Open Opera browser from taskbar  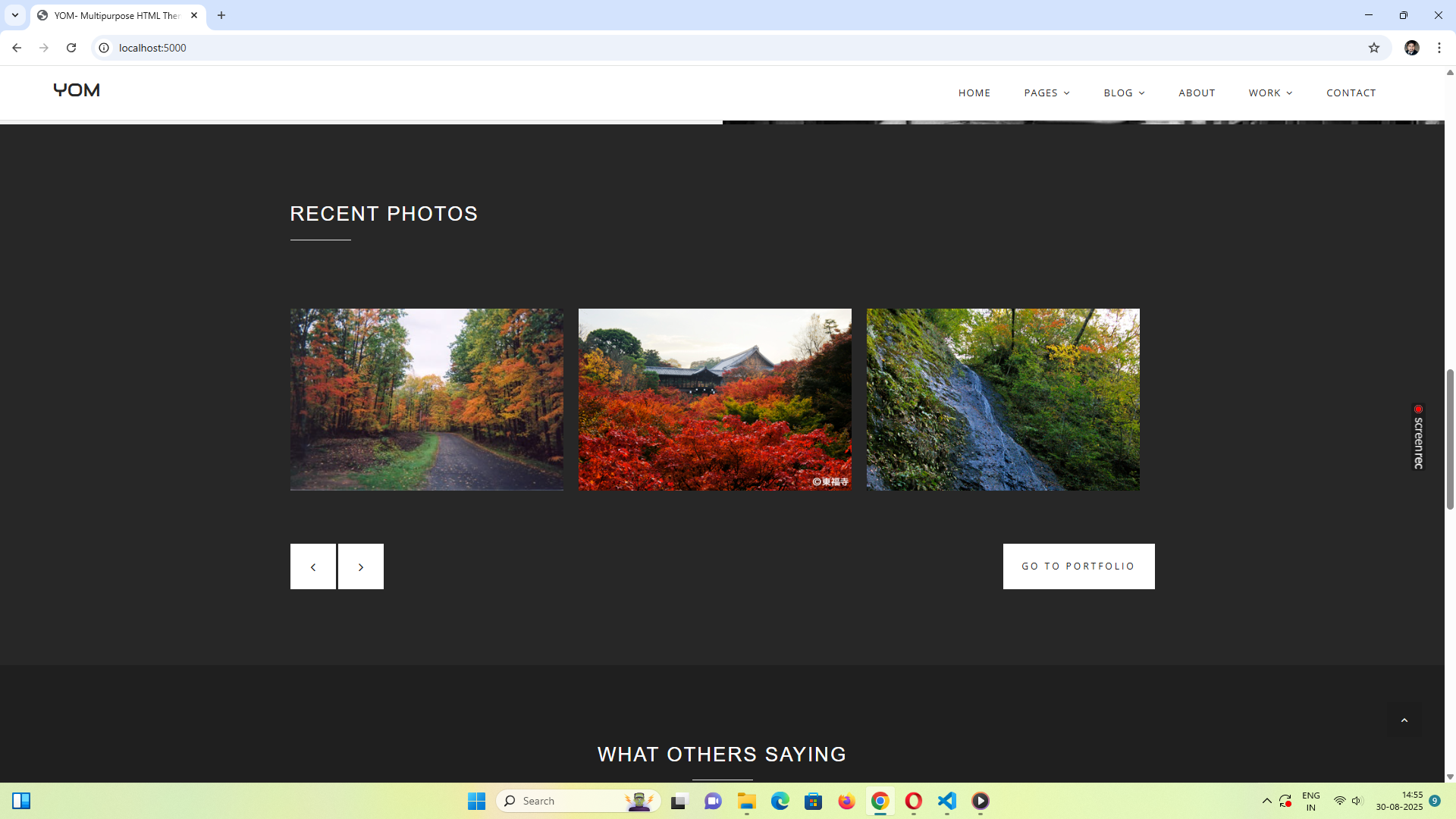(913, 801)
